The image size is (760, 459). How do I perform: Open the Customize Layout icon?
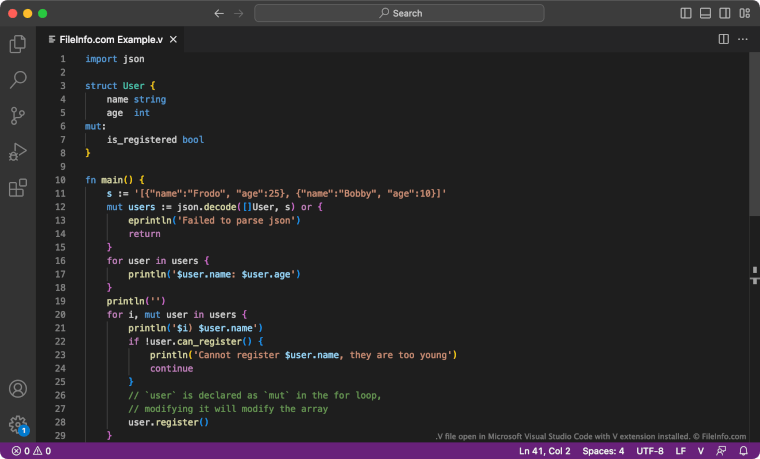[744, 13]
